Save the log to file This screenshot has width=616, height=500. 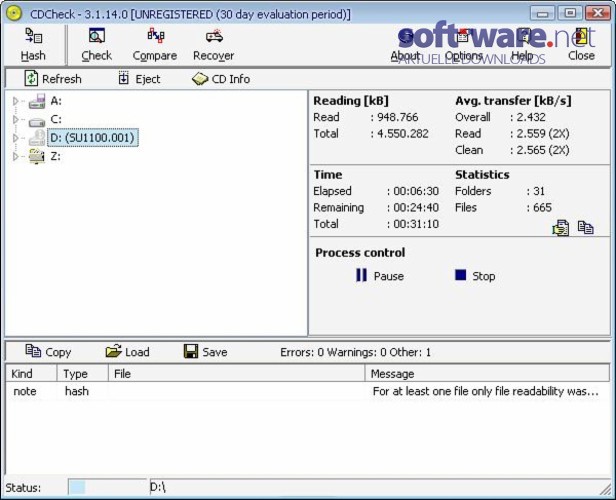click(206, 352)
